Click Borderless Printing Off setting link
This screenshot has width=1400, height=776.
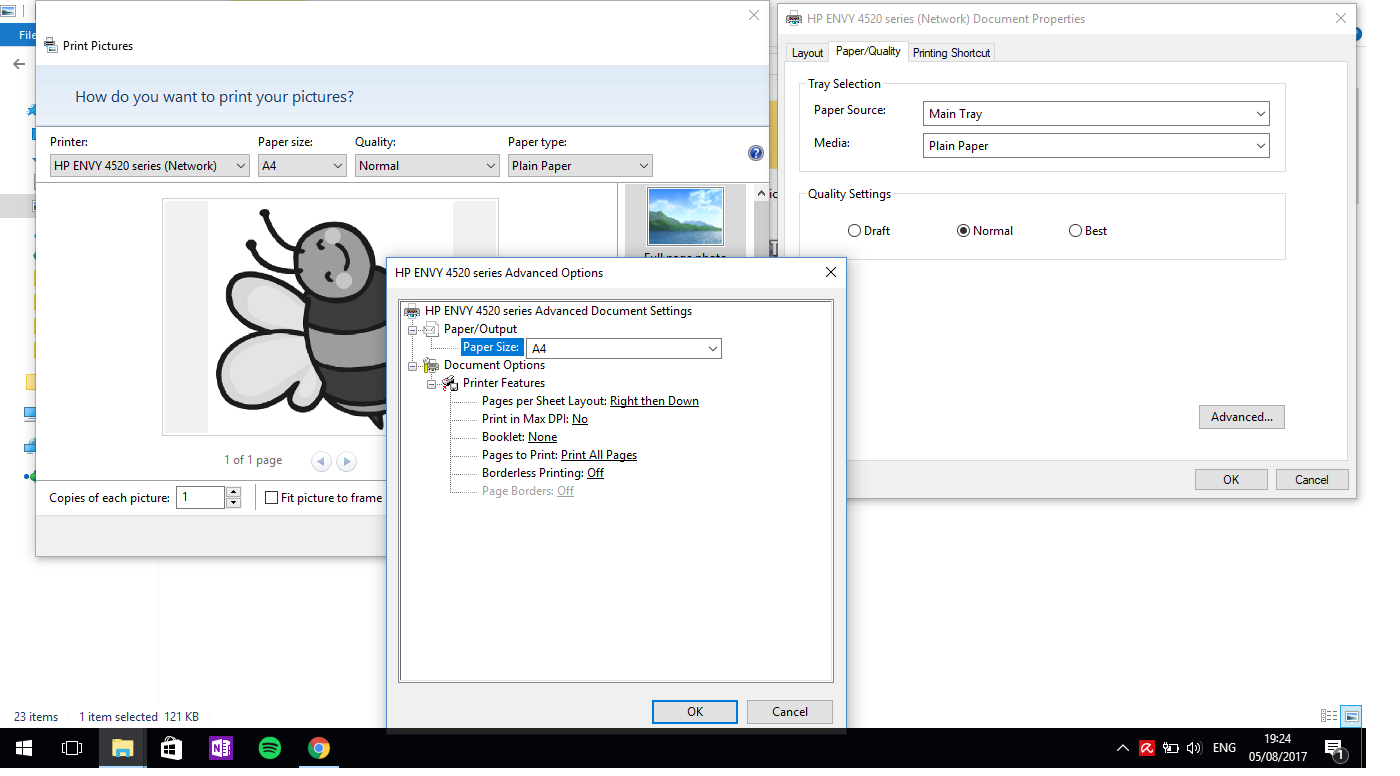coord(595,473)
